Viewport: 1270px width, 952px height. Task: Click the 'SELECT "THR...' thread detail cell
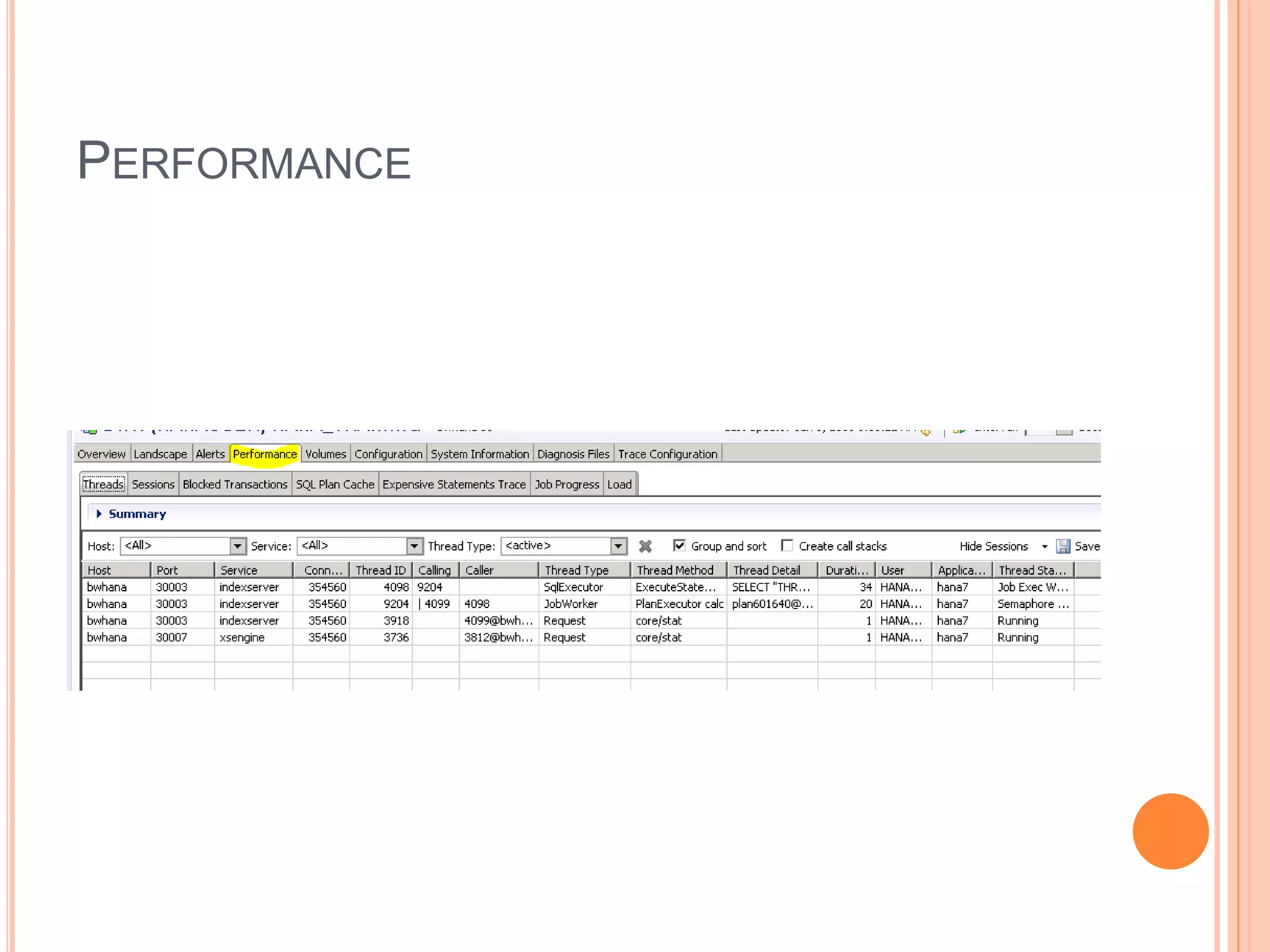point(772,587)
